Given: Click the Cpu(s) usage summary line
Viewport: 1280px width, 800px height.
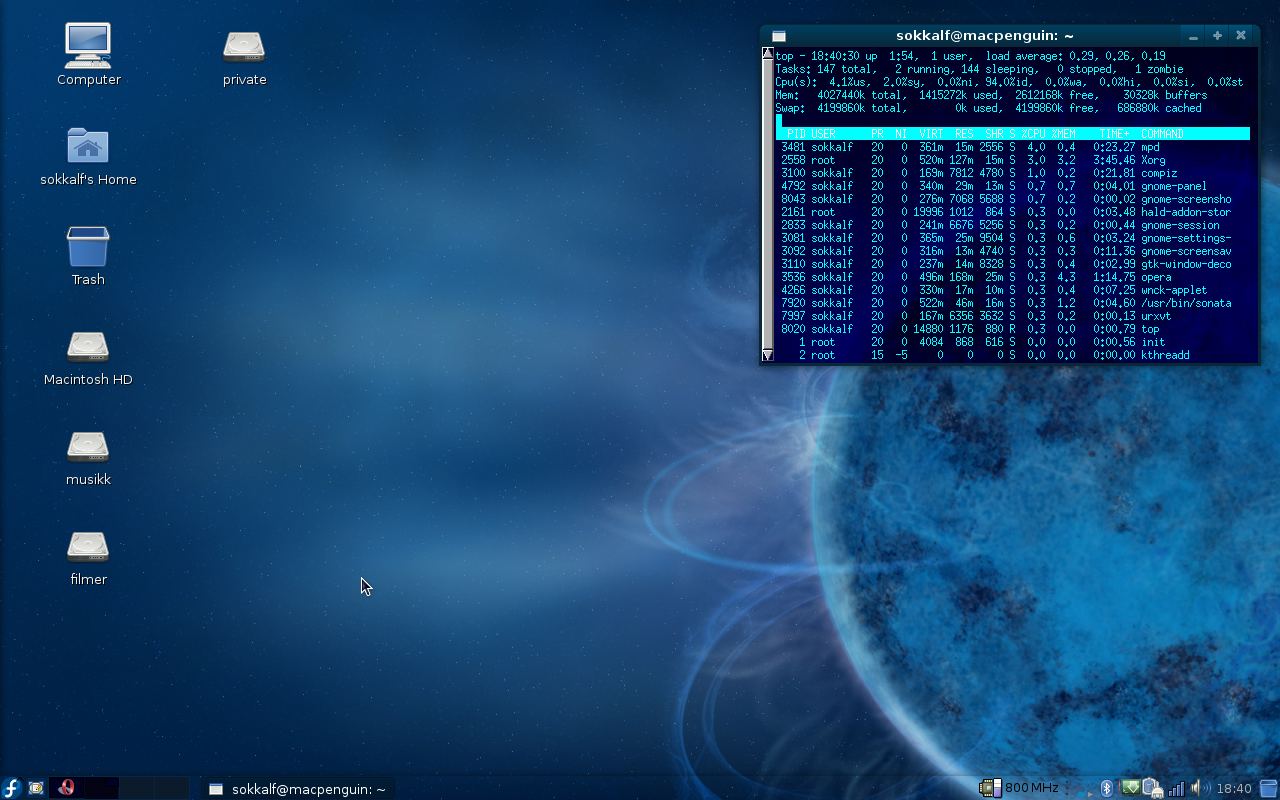Looking at the screenshot, I should click(1010, 82).
